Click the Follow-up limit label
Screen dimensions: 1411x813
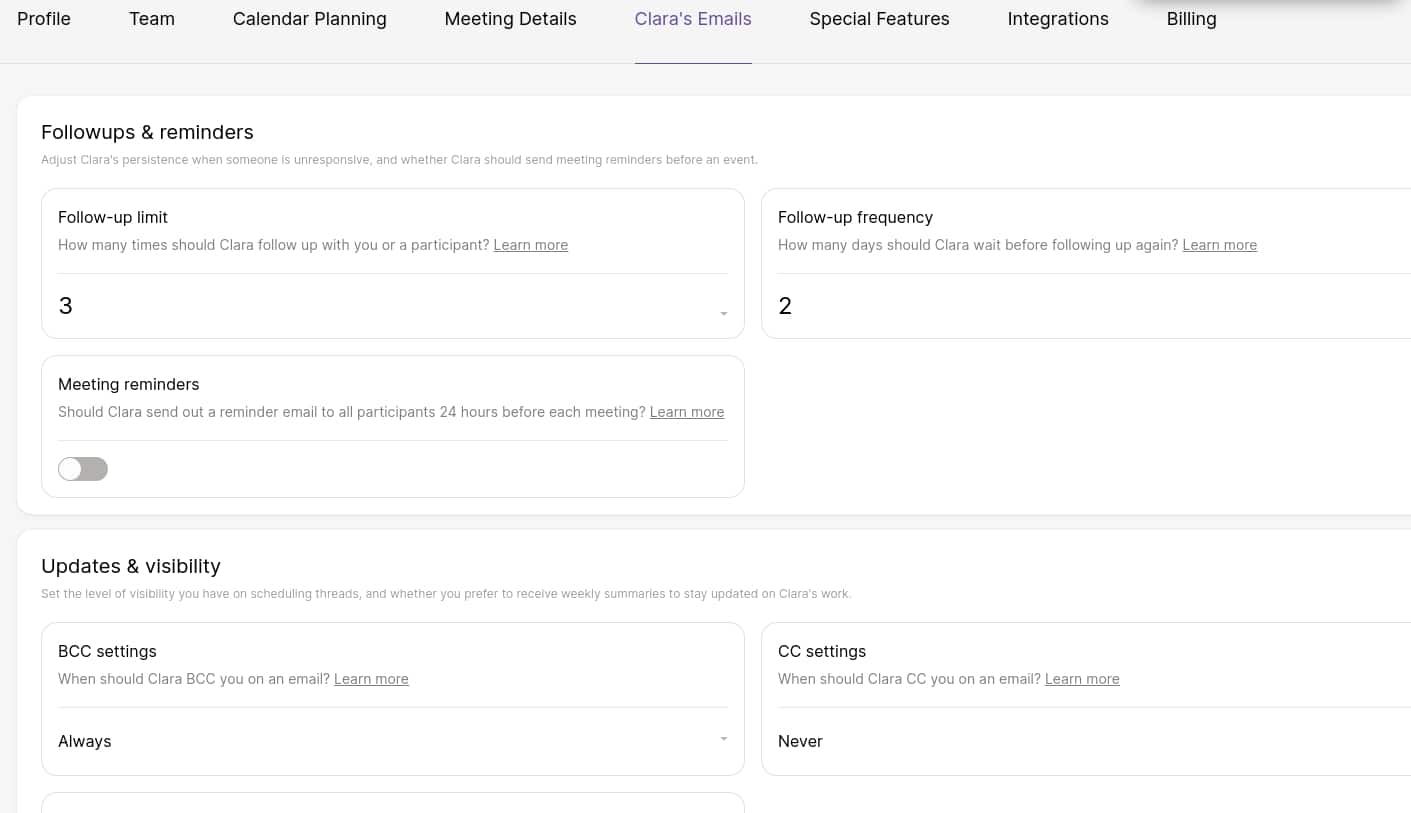point(113,217)
